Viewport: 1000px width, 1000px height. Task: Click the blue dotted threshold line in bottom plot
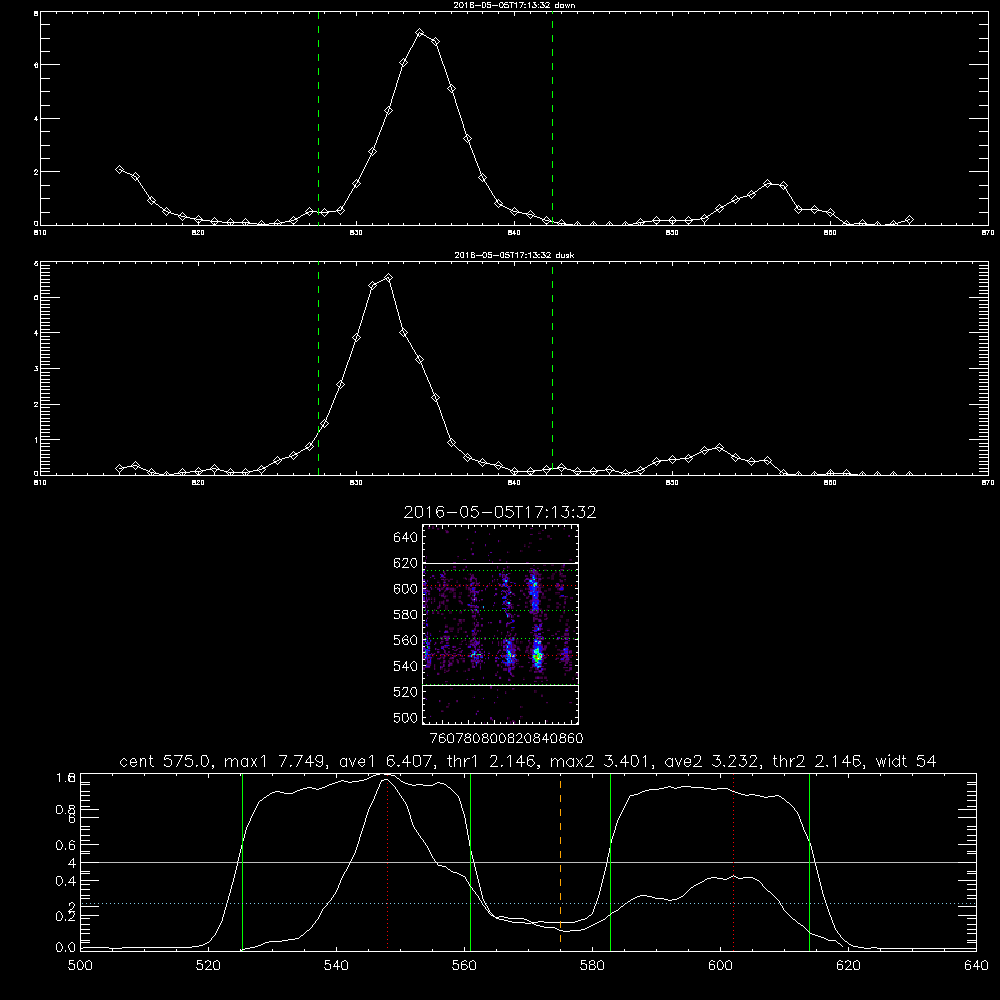tap(529, 904)
